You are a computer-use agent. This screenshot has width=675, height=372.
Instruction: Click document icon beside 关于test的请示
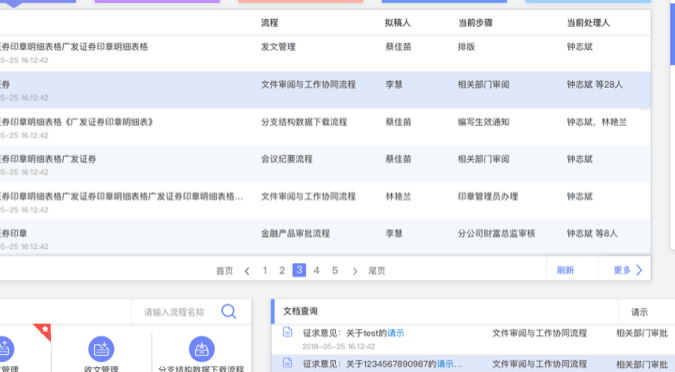coord(288,332)
